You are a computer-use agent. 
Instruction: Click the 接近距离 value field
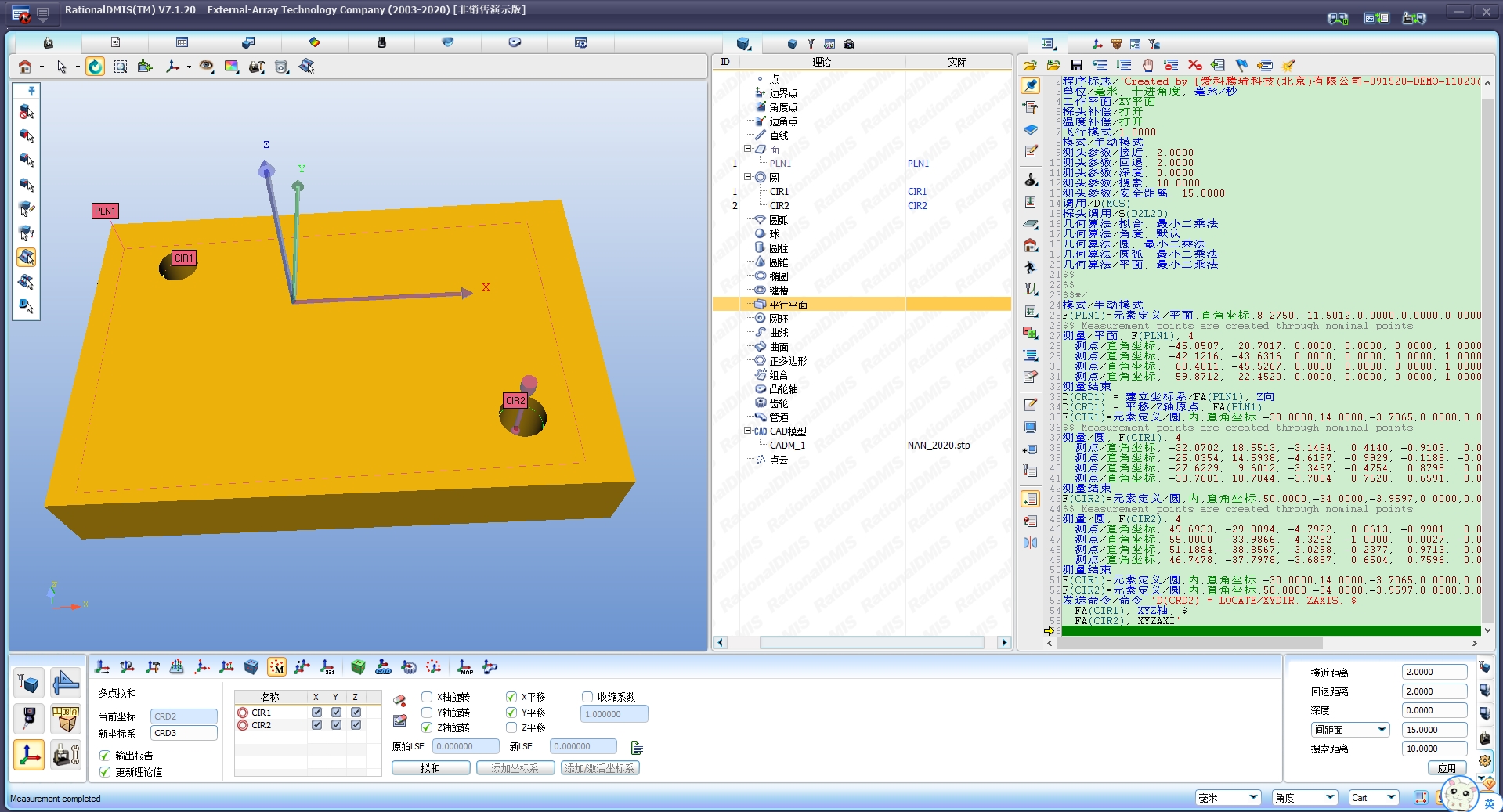tap(1434, 672)
